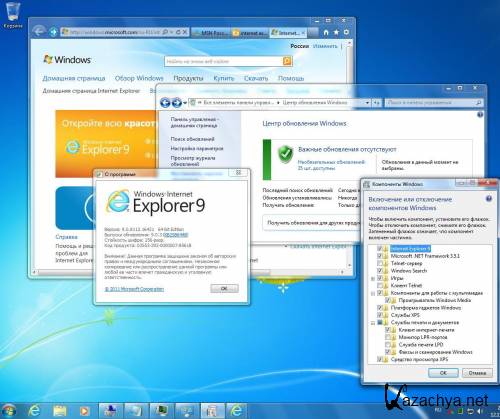Viewport: 500px width, 419px height.
Task: Click OK in the Windows Components dialog
Action: (443, 373)
